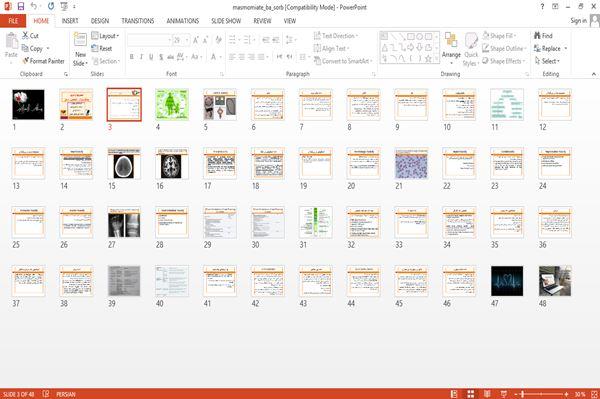
Task: Click the Cut scissors icon
Action: 25,36
